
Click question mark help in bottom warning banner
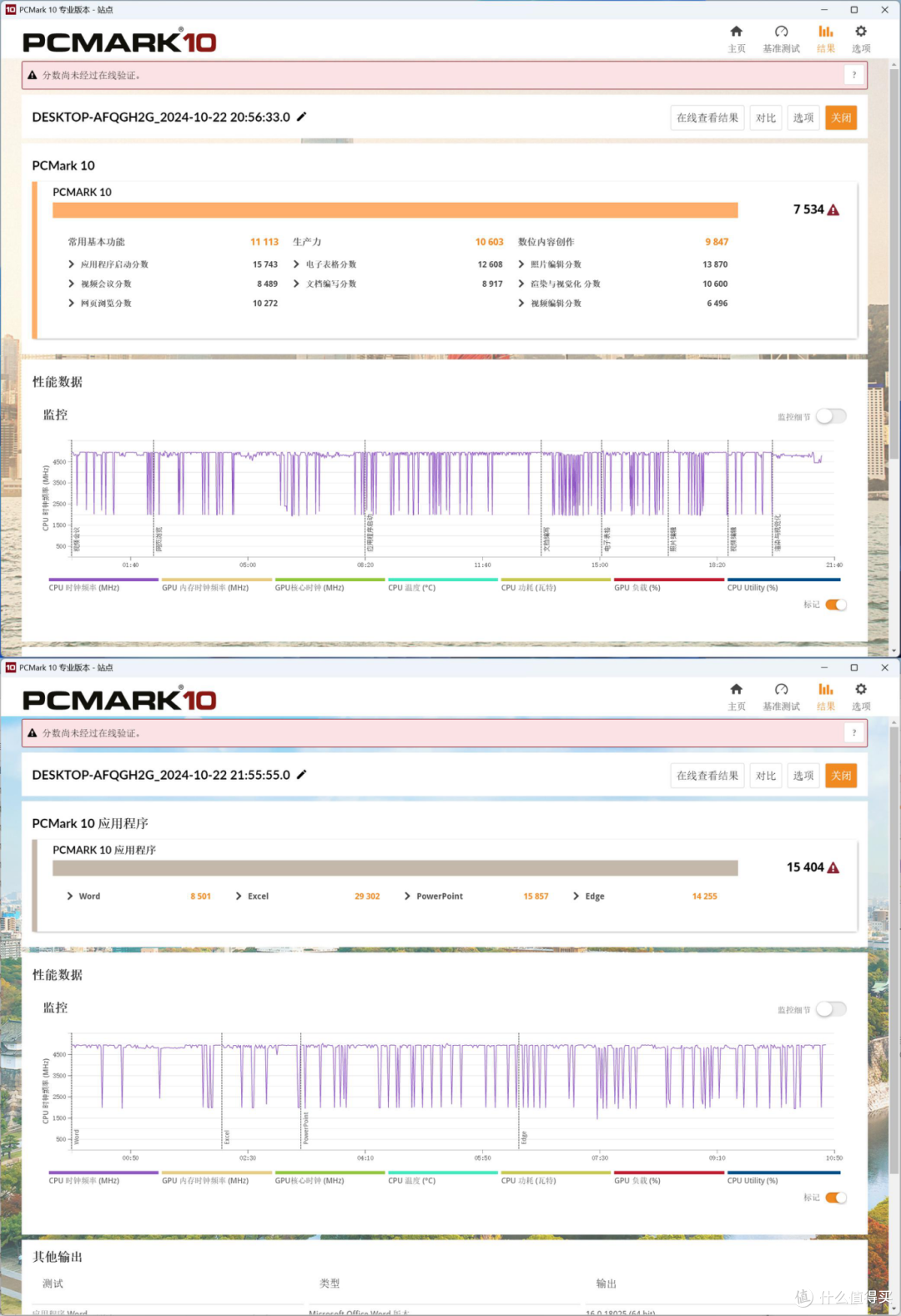tap(854, 733)
